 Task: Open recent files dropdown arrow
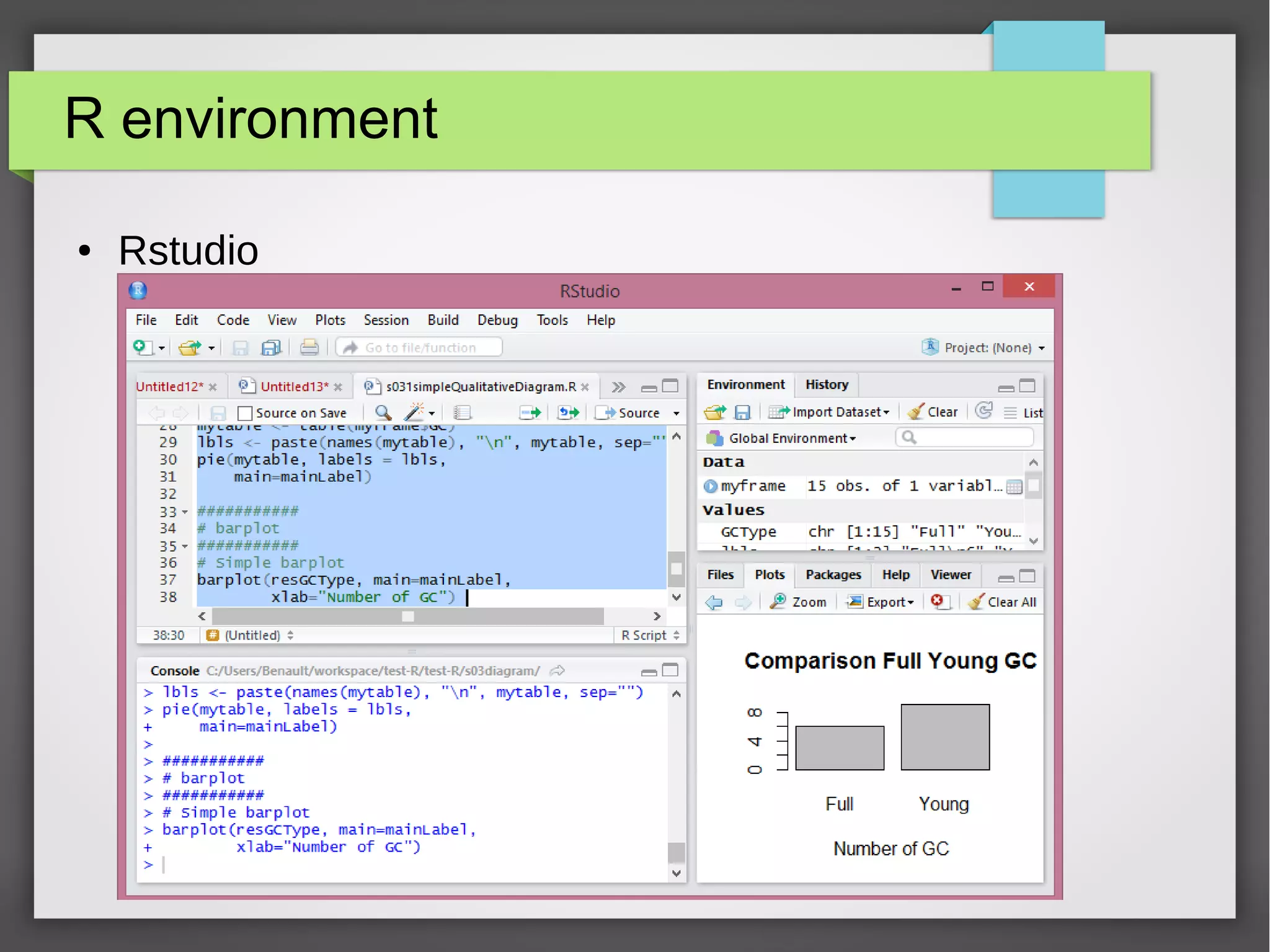(x=211, y=349)
